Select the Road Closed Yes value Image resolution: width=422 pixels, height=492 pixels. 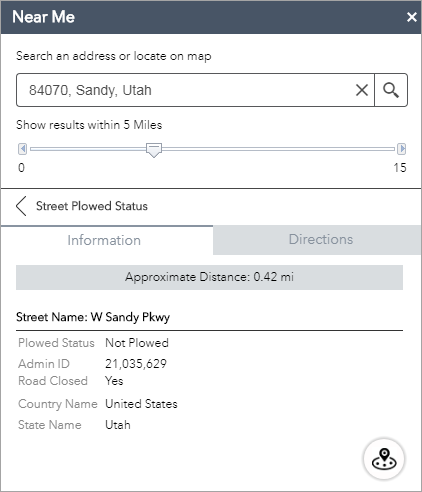point(114,381)
